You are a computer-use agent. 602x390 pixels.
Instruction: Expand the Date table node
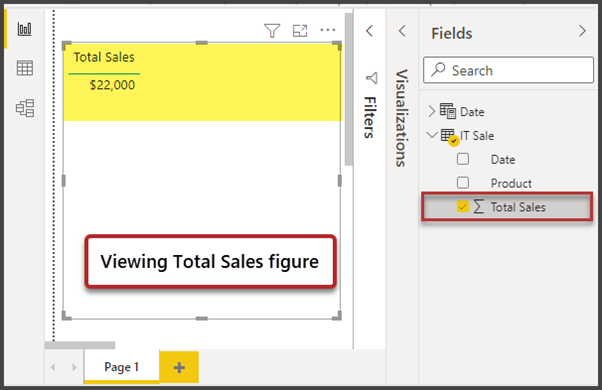432,111
